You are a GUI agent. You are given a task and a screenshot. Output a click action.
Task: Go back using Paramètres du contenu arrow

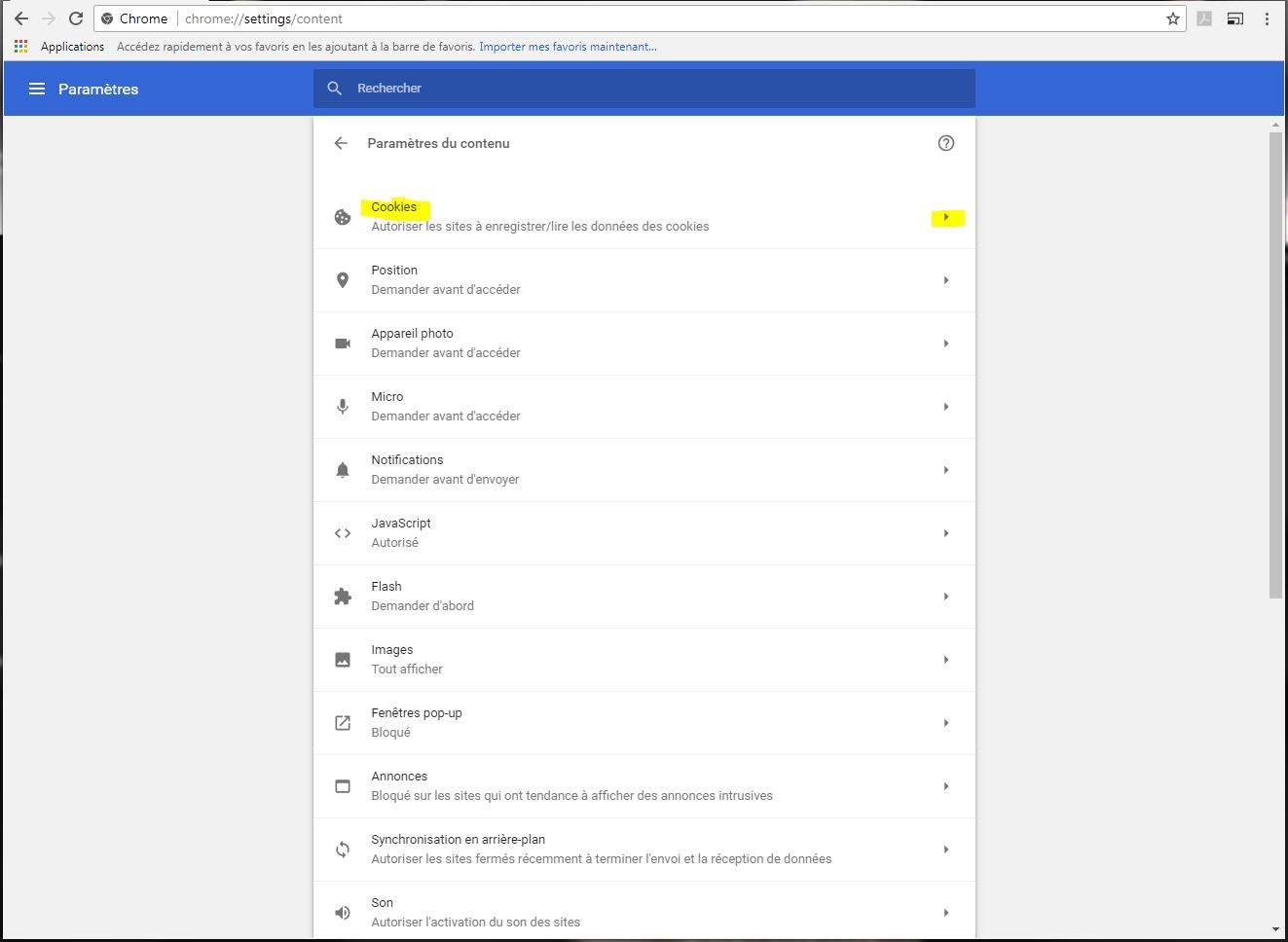(x=341, y=143)
